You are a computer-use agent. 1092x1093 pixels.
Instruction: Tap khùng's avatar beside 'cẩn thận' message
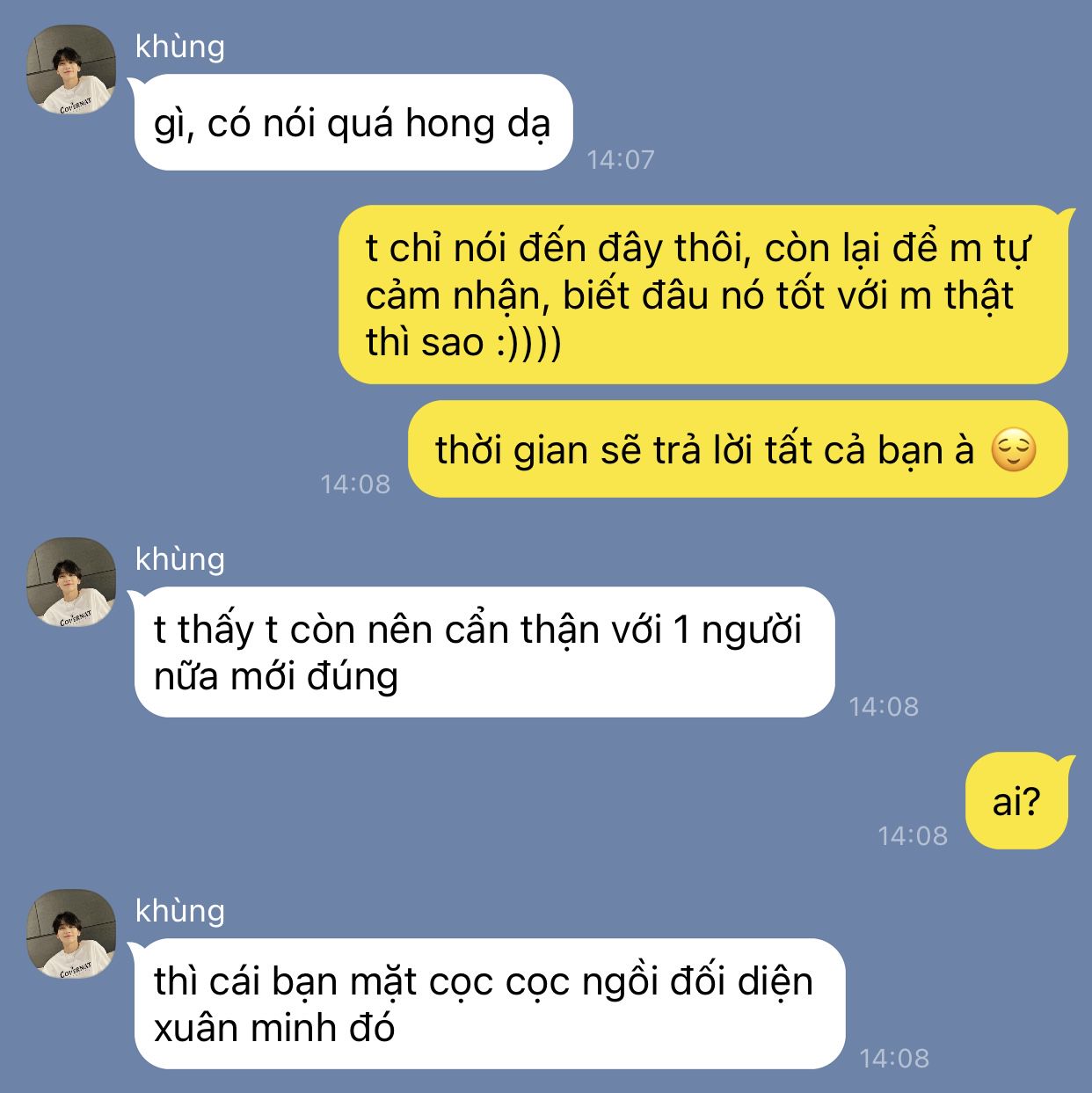71,582
